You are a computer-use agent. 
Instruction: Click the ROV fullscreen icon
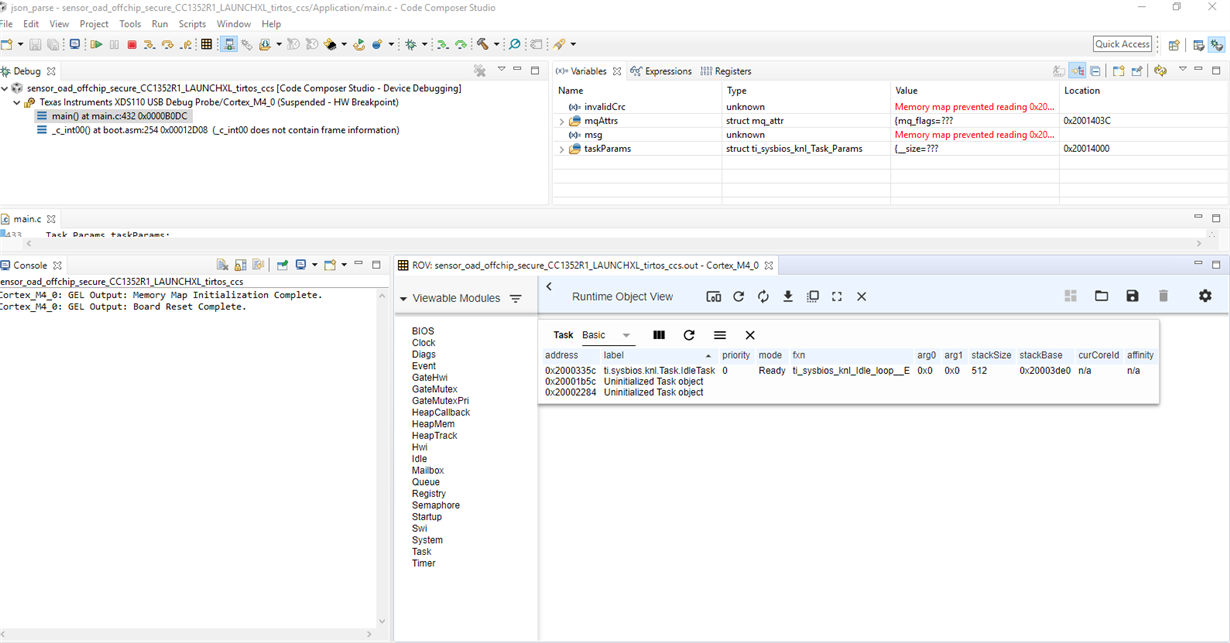pyautogui.click(x=837, y=296)
